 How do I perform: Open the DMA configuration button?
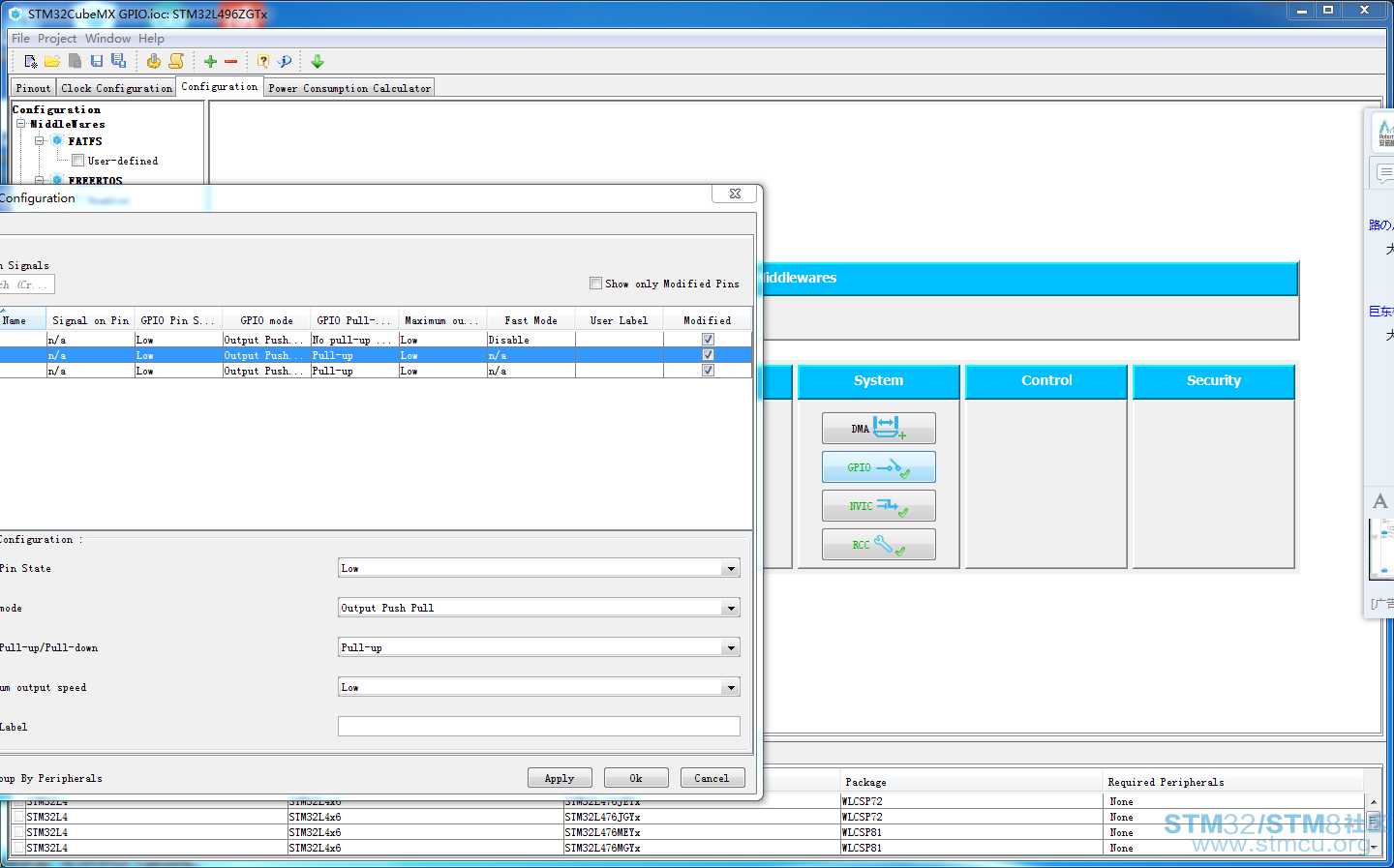pos(879,428)
